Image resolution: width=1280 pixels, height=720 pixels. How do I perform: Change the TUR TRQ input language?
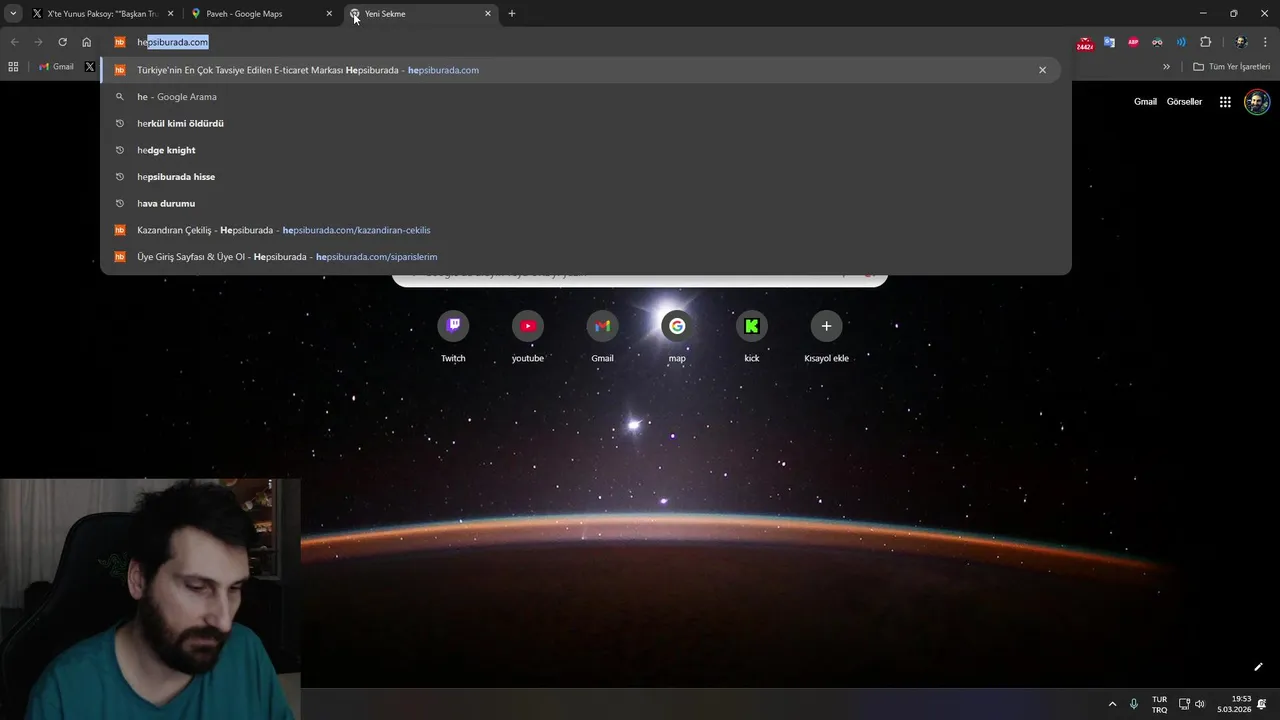point(1159,704)
